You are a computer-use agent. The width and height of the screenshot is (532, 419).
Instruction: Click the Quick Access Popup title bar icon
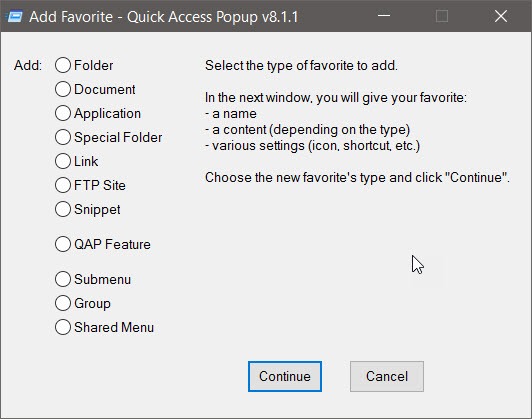[14, 16]
